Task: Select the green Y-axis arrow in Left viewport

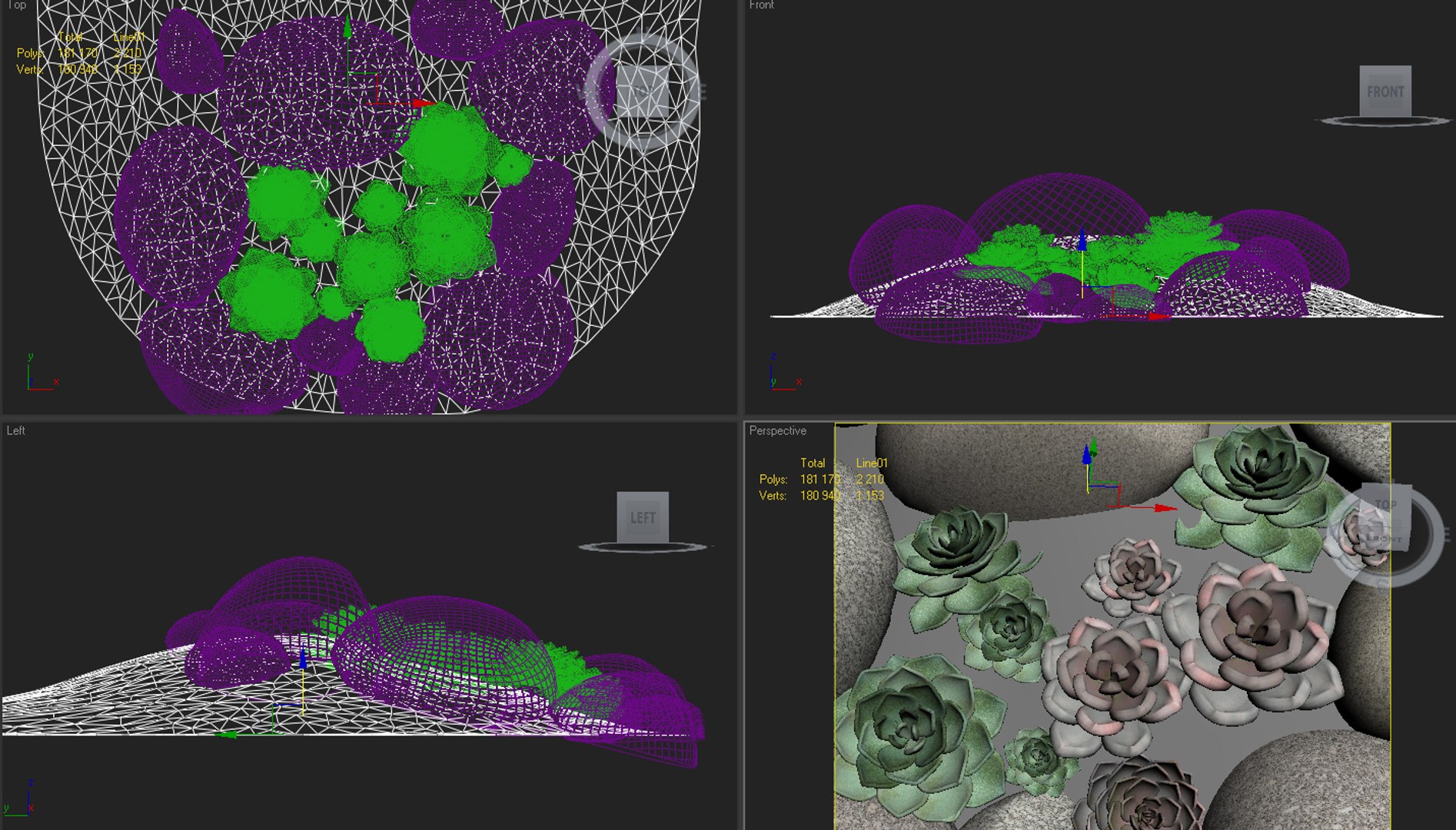Action: pyautogui.click(x=227, y=735)
